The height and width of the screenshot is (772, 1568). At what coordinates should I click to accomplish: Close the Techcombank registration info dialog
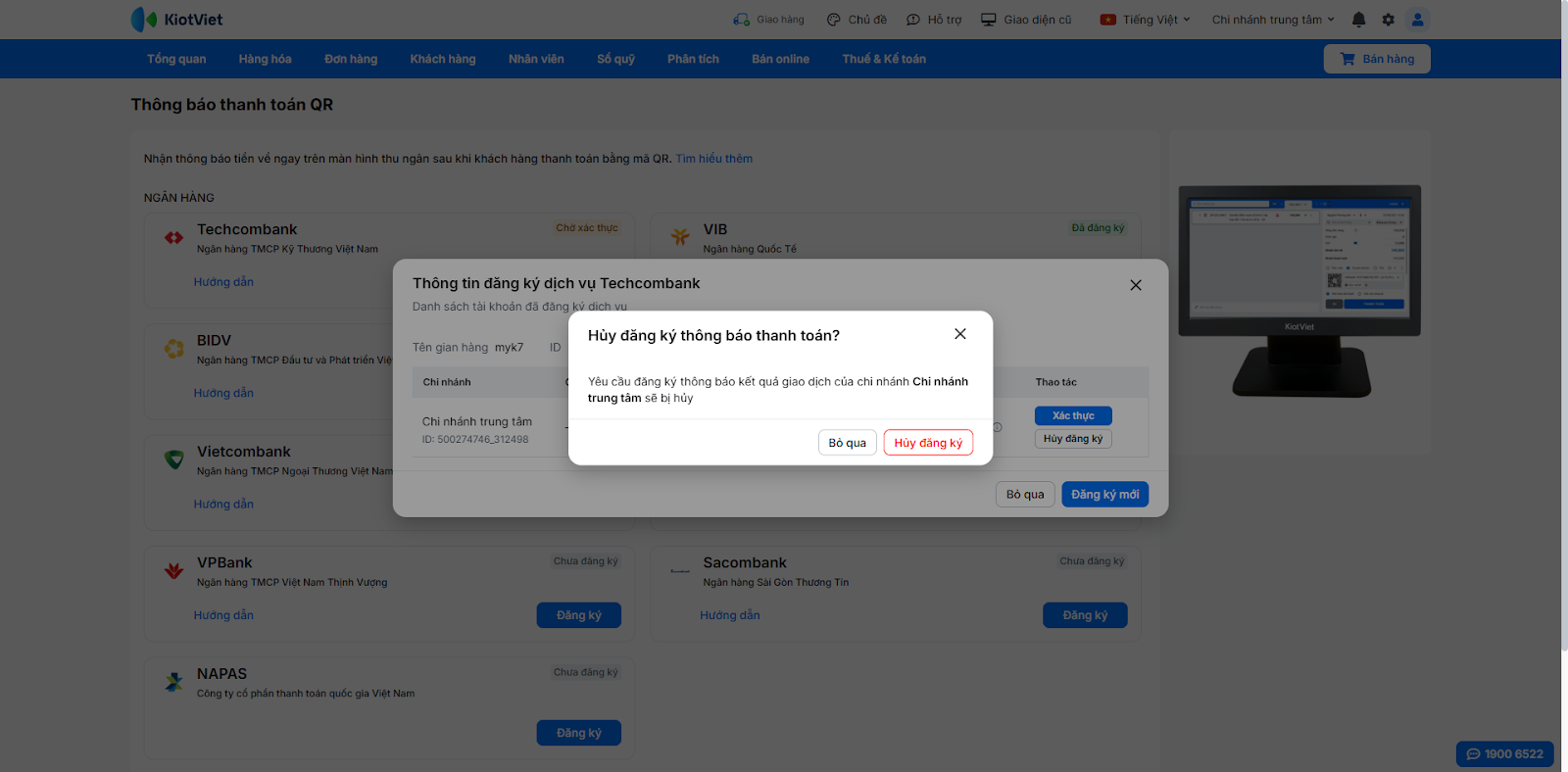(x=1136, y=285)
